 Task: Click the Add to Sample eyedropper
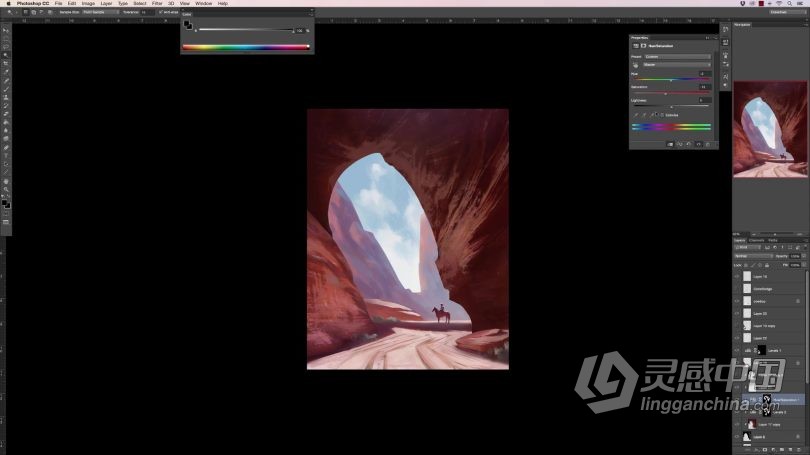click(644, 115)
